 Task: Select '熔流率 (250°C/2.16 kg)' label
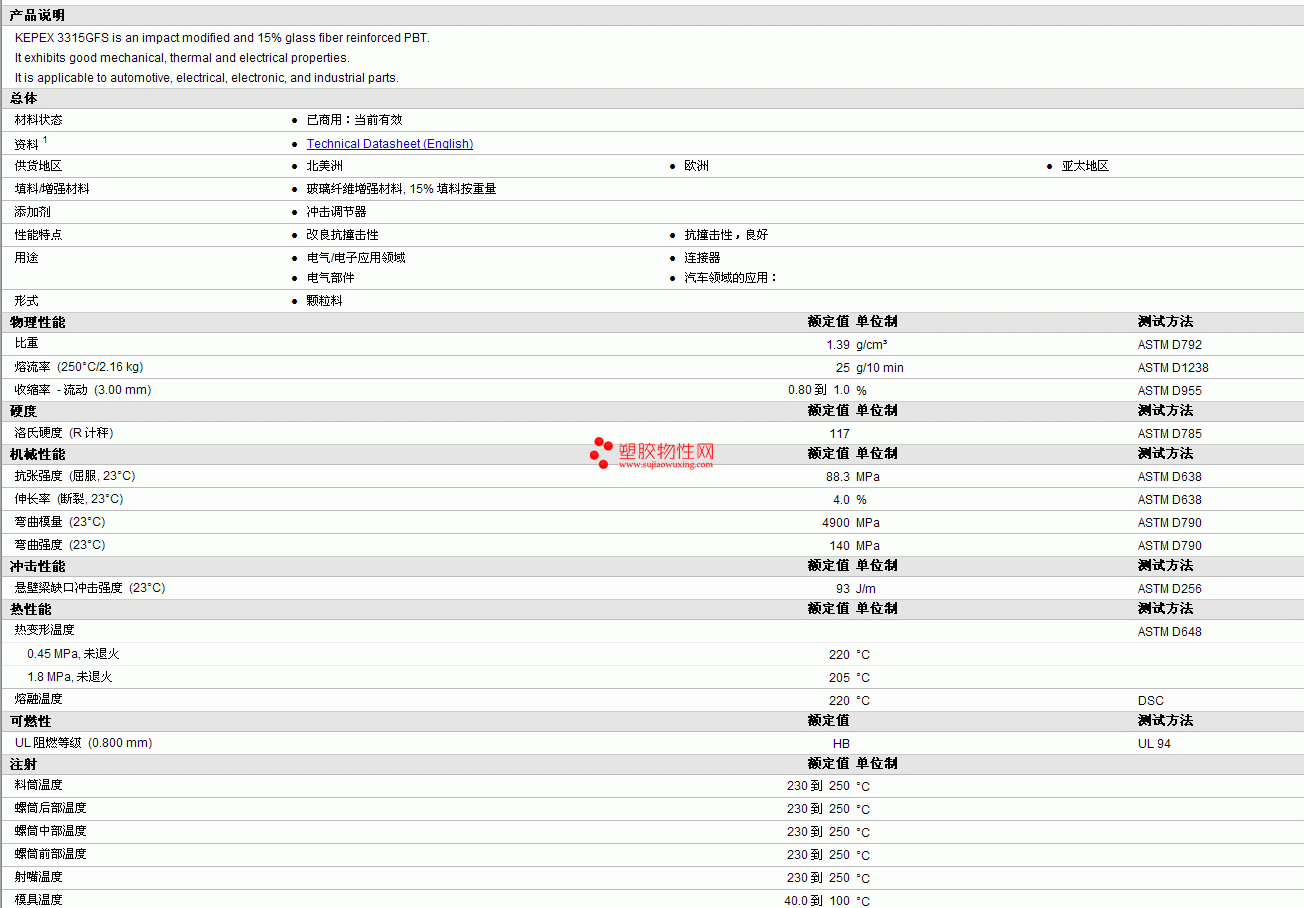(x=79, y=367)
